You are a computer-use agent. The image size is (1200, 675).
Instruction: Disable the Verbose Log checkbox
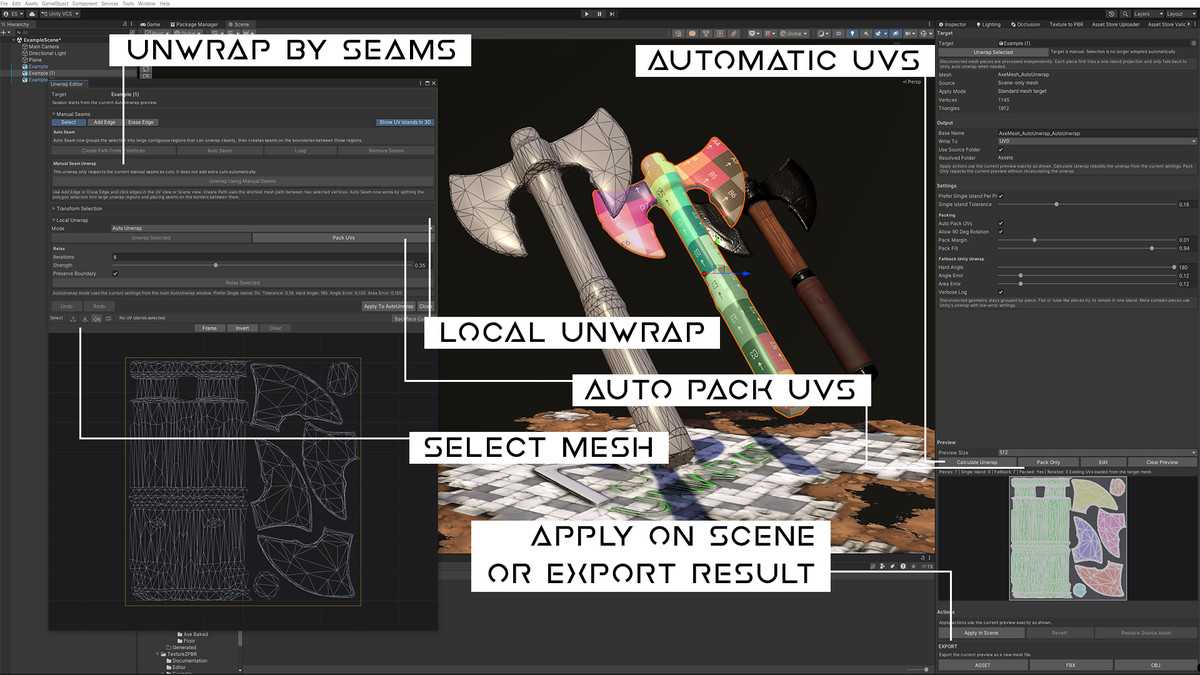point(1000,292)
